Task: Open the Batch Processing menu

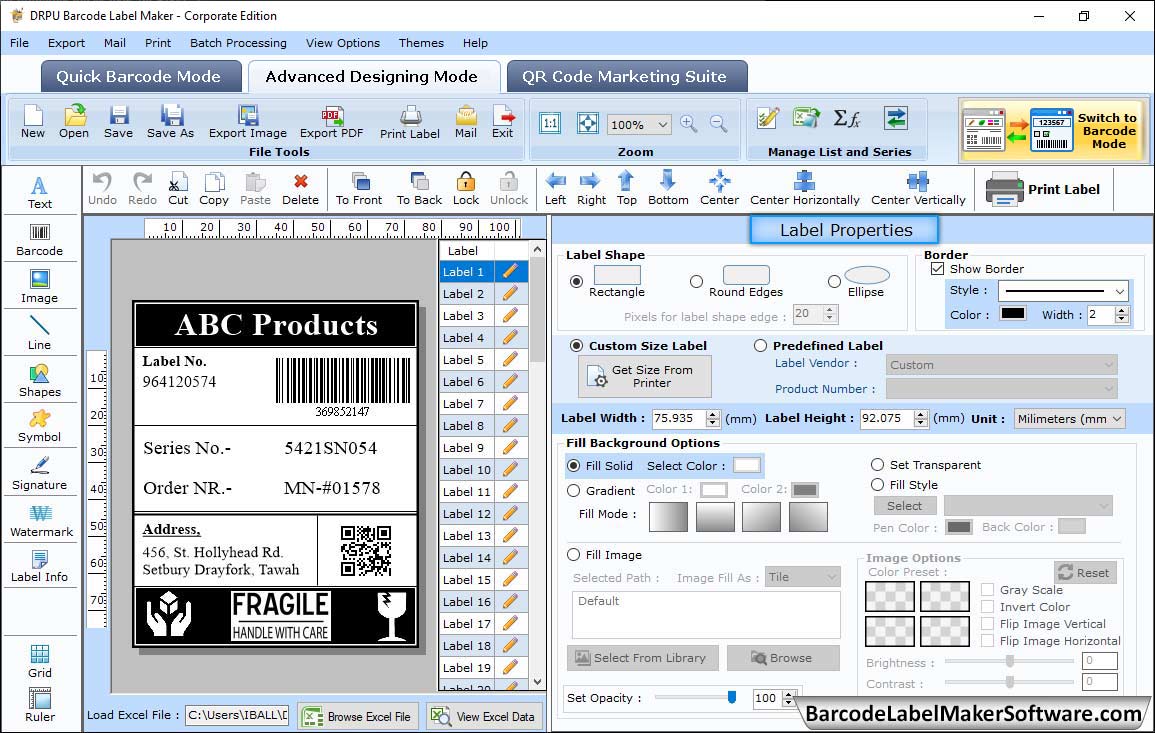Action: point(238,43)
